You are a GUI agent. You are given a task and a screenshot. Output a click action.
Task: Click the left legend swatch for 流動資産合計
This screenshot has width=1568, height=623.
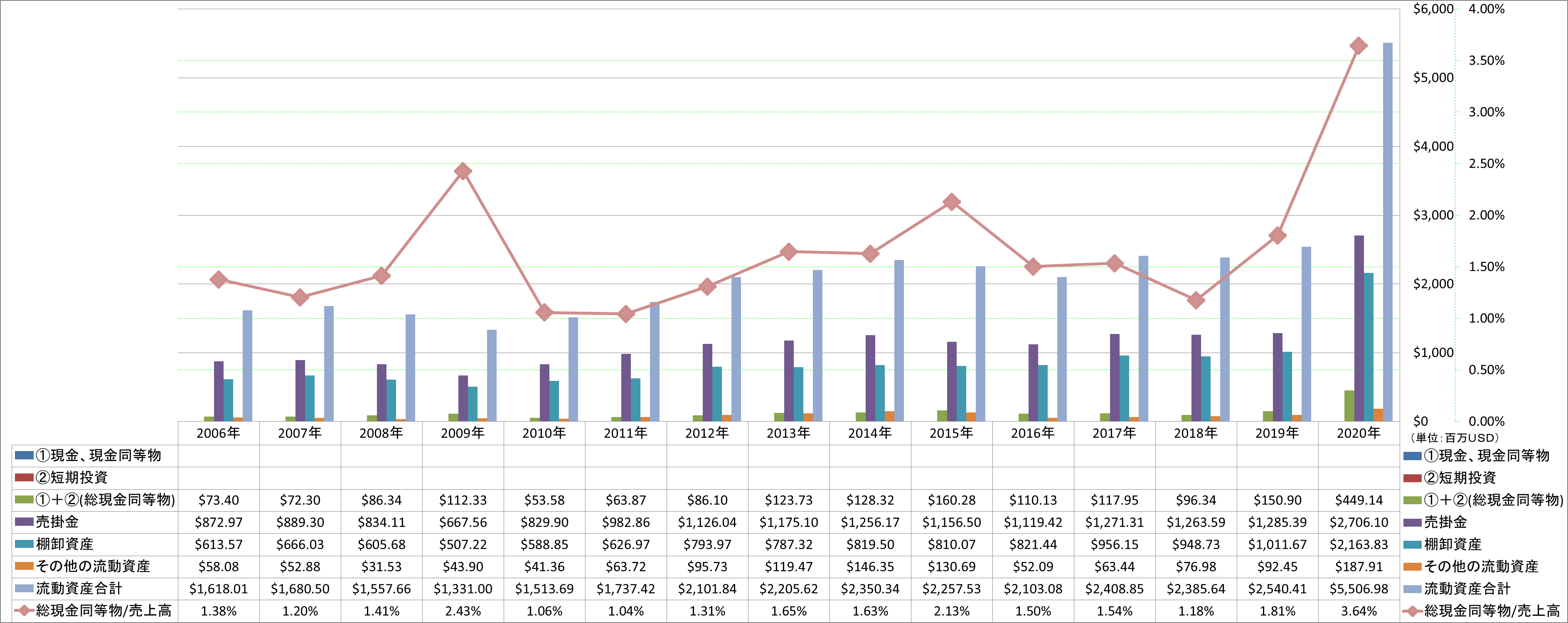coord(24,589)
